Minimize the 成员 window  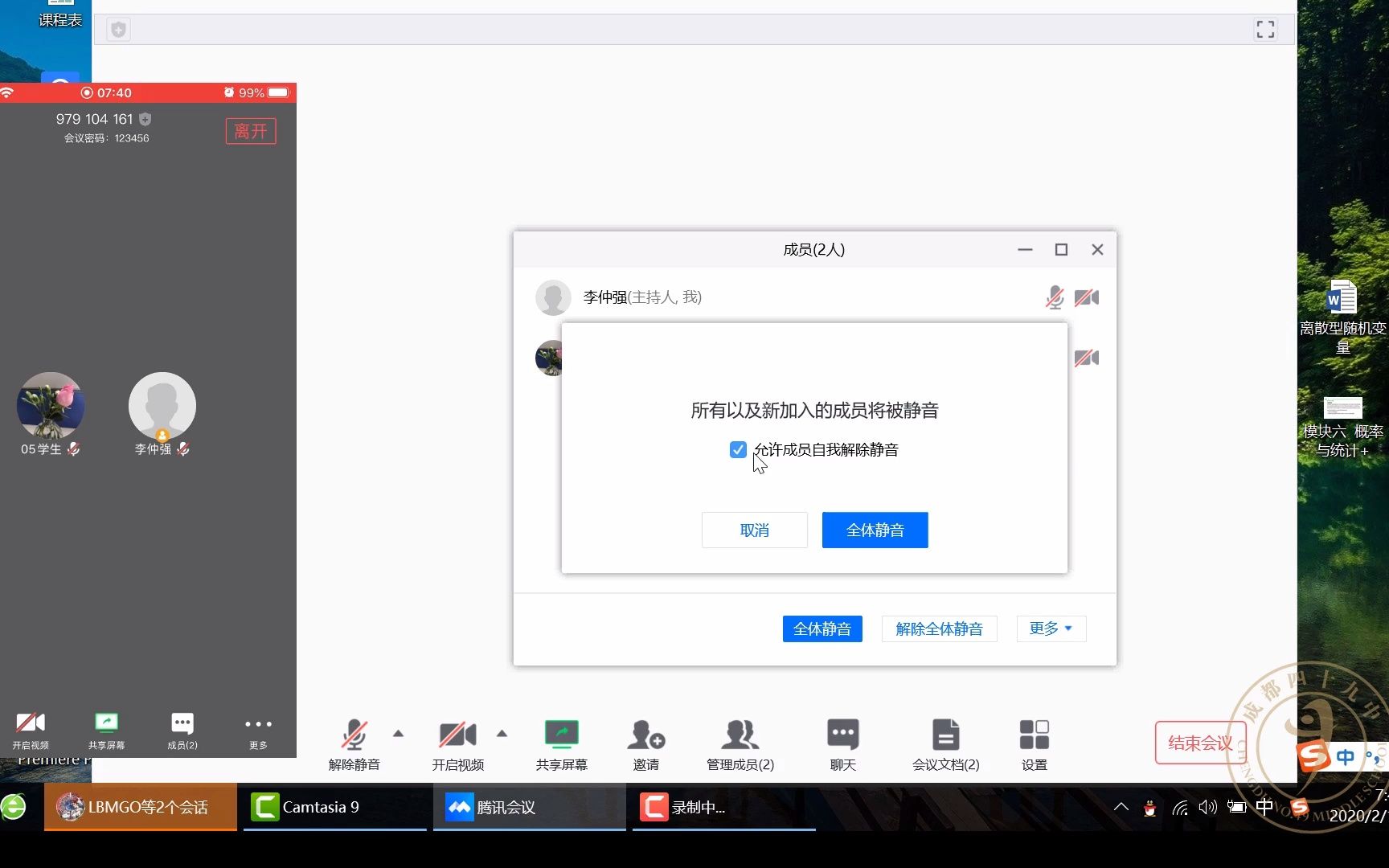coord(1025,250)
